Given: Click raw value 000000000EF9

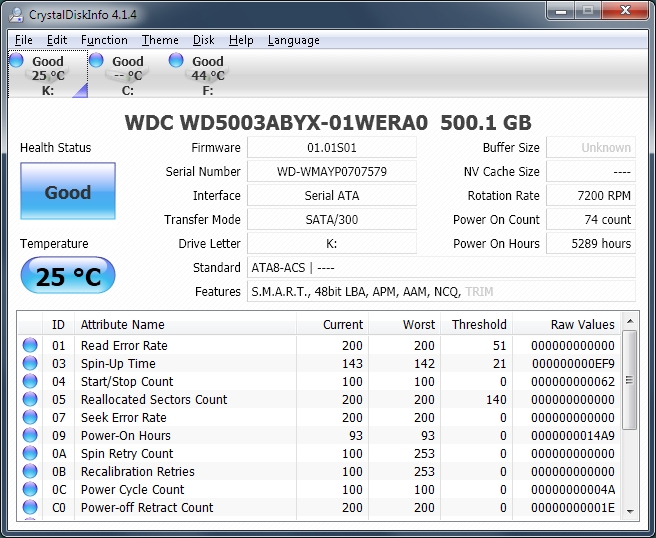Looking at the screenshot, I should coord(573,363).
